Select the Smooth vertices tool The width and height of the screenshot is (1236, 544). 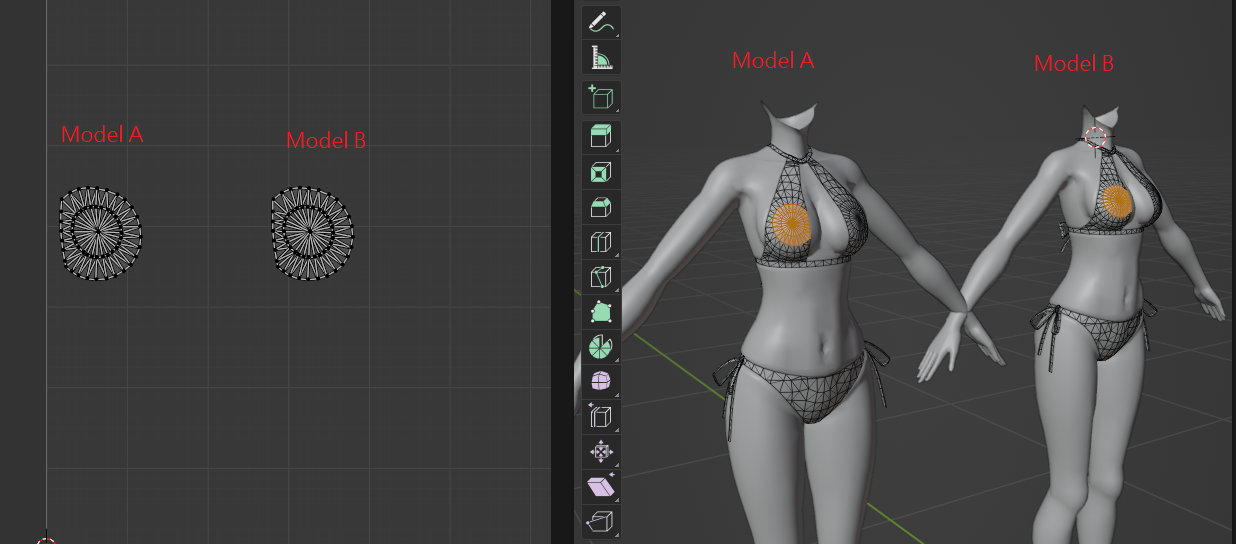(601, 382)
